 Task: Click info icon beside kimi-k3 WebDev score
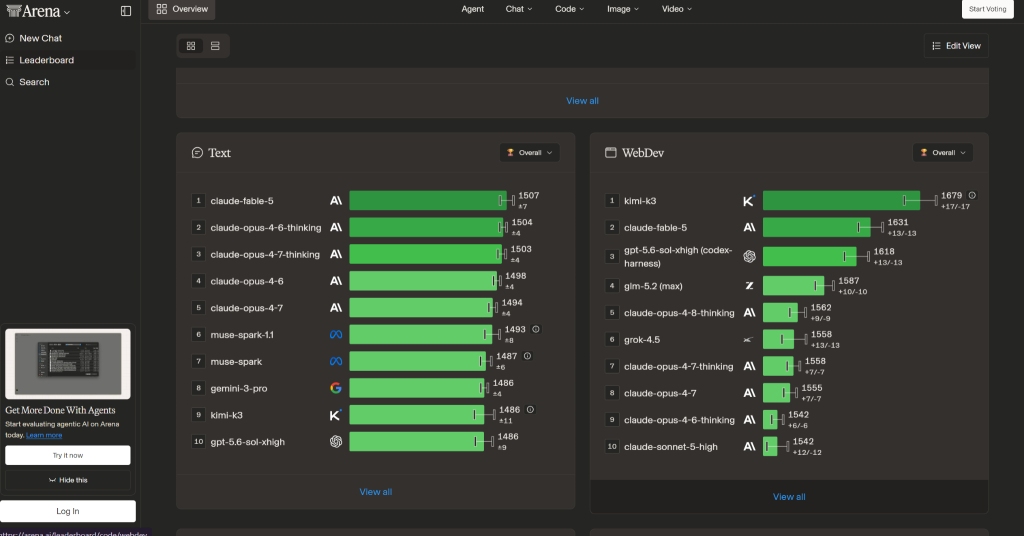pyautogui.click(x=972, y=195)
